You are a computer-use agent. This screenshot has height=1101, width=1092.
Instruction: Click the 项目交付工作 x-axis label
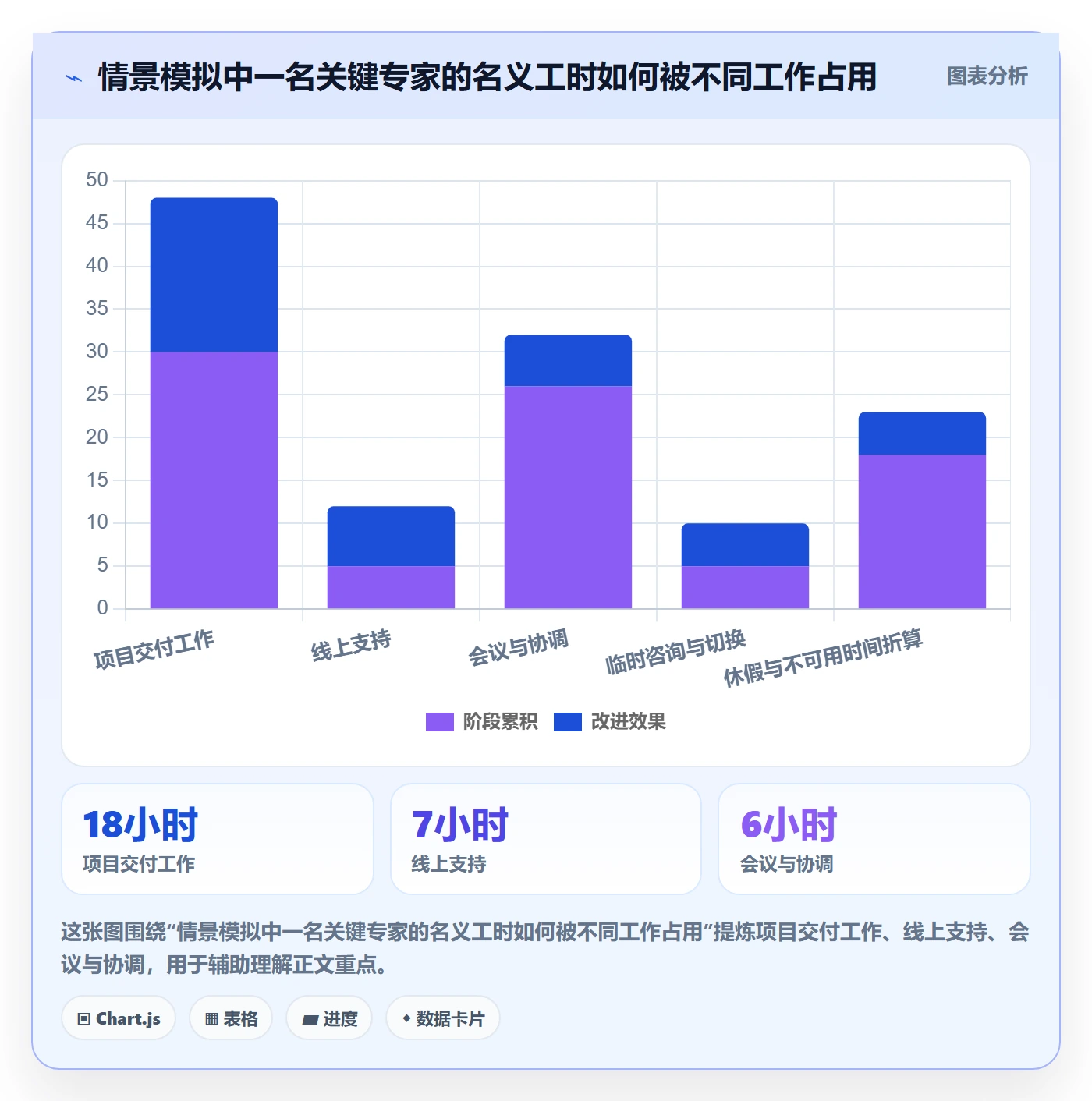click(x=154, y=650)
